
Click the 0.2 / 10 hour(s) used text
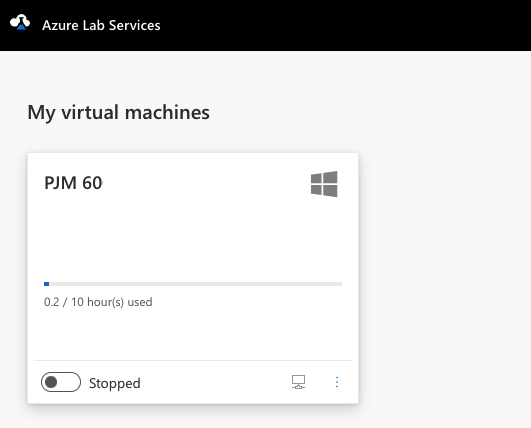98,302
